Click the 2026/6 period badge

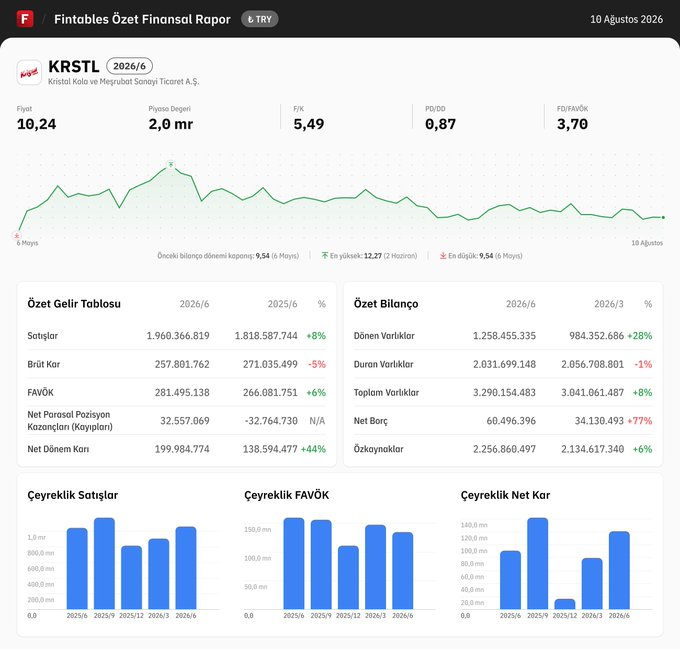[129, 66]
